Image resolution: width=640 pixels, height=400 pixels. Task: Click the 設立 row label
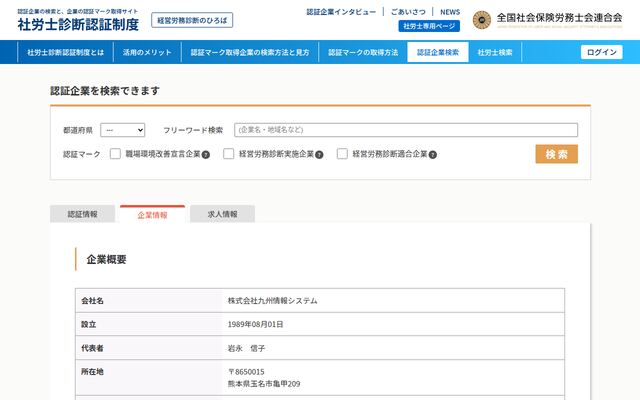point(89,324)
